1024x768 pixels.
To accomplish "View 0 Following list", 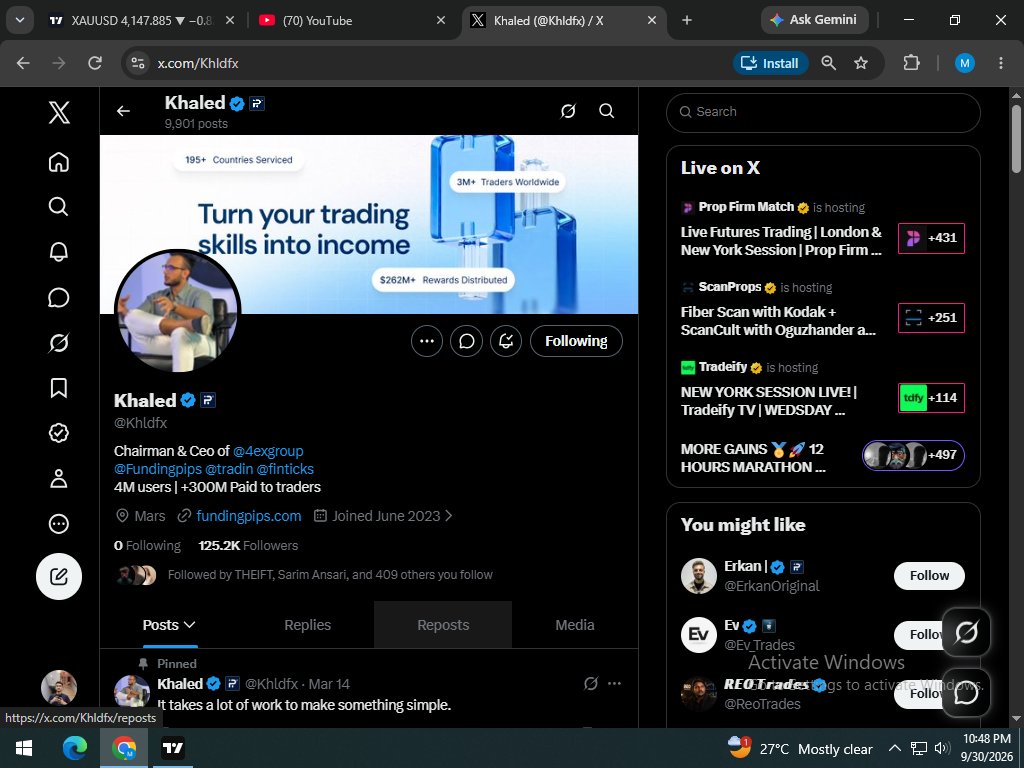I will pyautogui.click(x=147, y=545).
